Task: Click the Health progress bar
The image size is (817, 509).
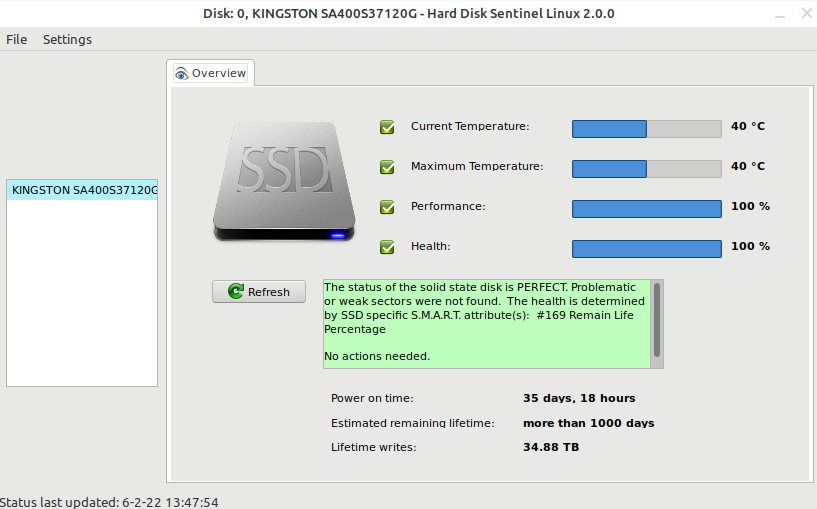Action: tap(647, 249)
